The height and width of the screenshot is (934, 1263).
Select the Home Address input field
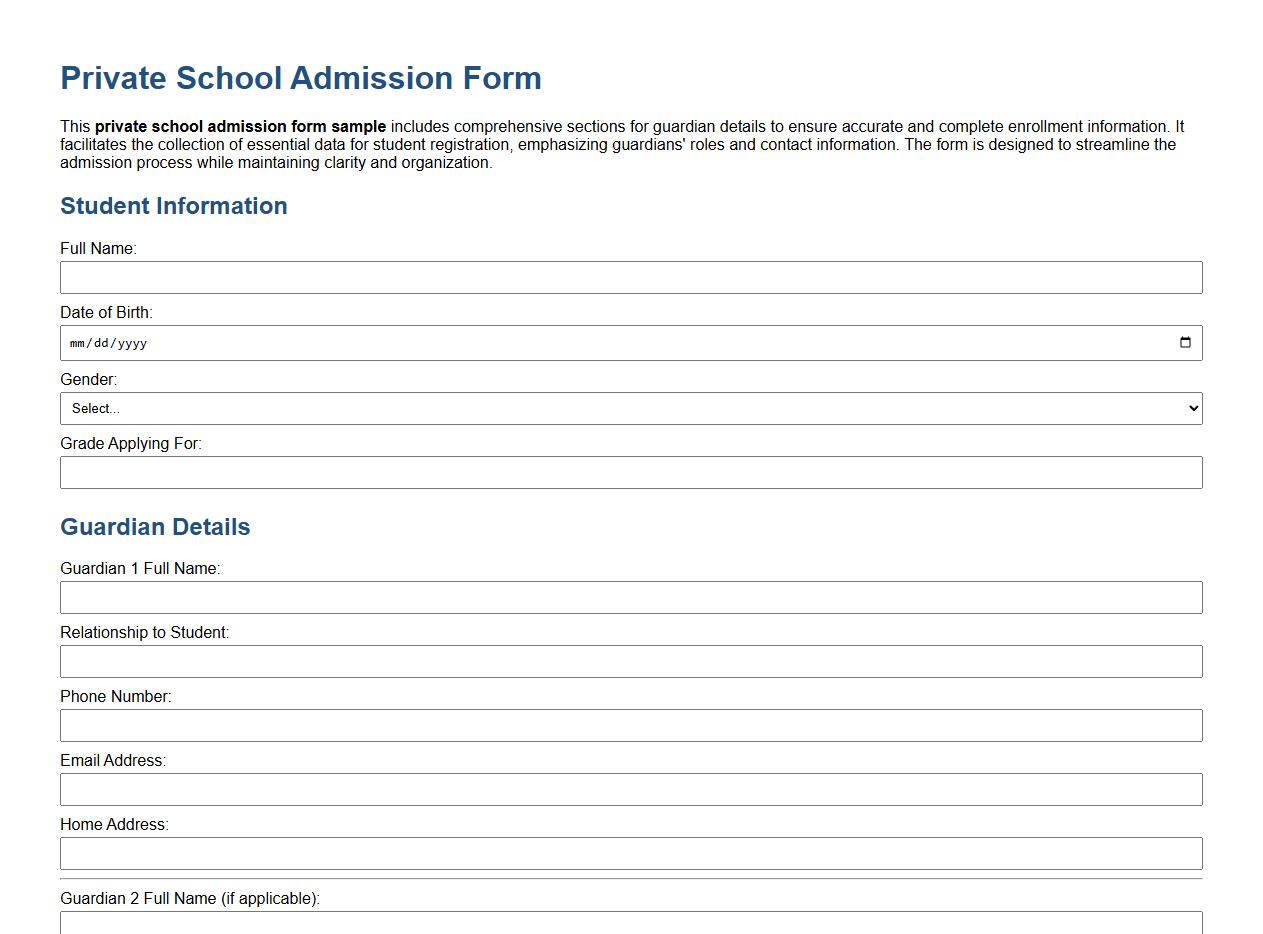tap(630, 853)
